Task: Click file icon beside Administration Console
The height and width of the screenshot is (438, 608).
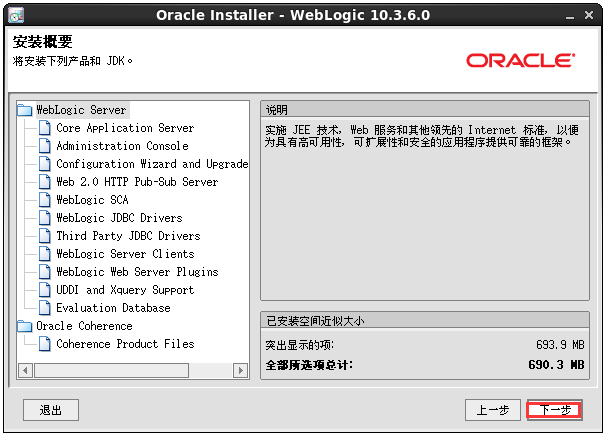Action: click(x=45, y=146)
